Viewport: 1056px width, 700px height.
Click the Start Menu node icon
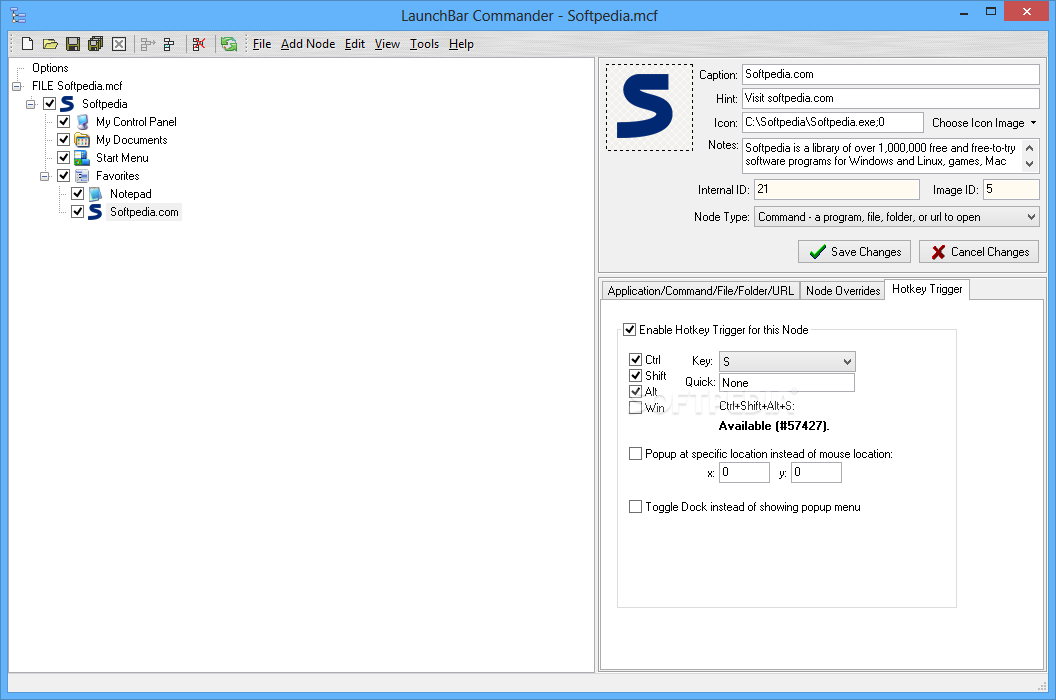point(82,158)
